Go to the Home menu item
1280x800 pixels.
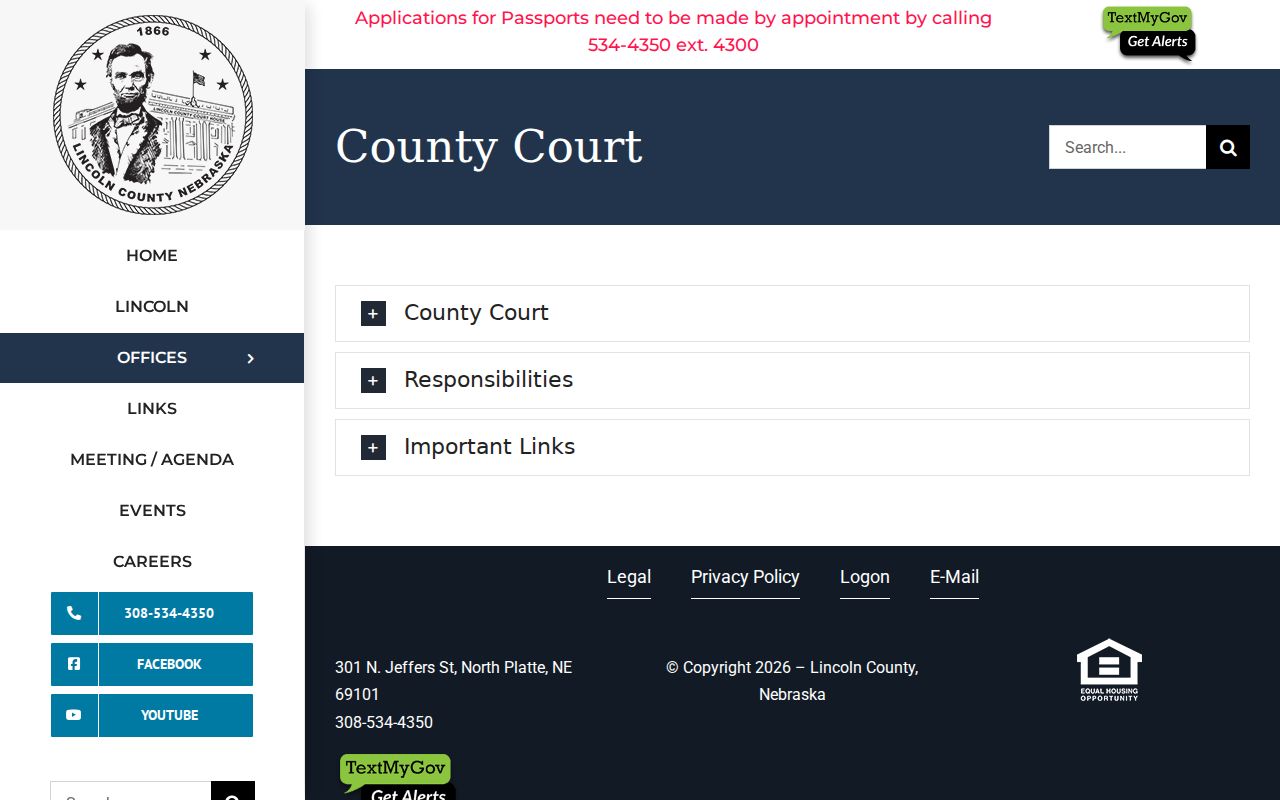tap(152, 256)
